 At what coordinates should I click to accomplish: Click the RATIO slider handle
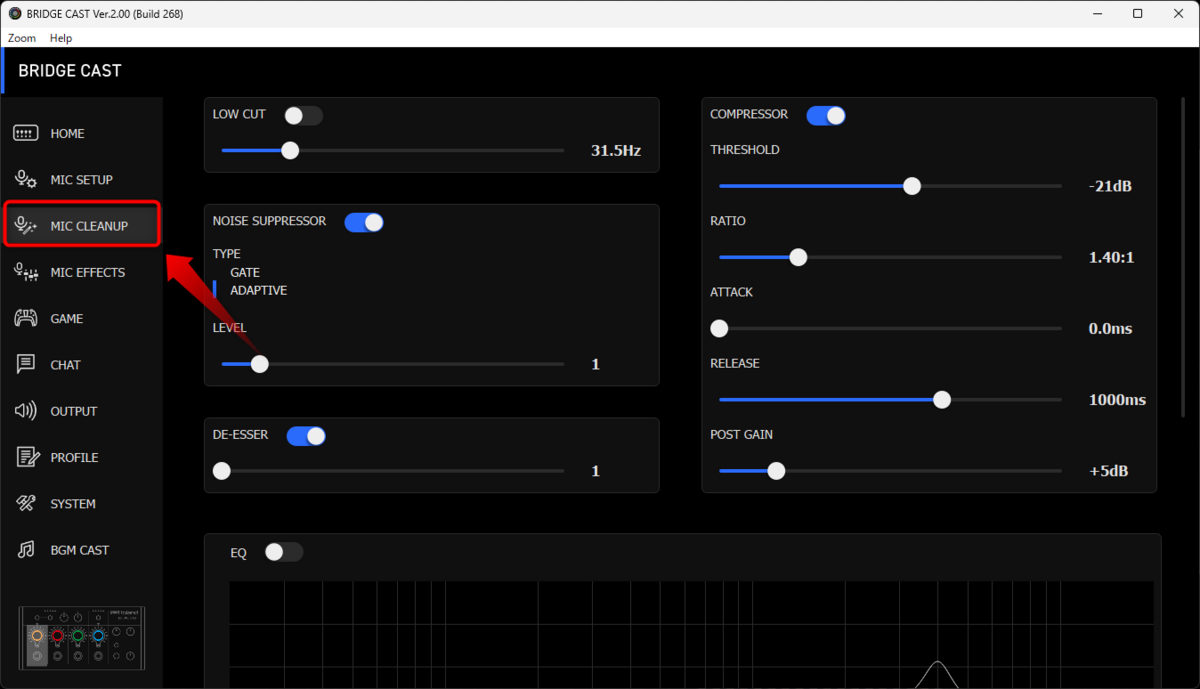[798, 257]
